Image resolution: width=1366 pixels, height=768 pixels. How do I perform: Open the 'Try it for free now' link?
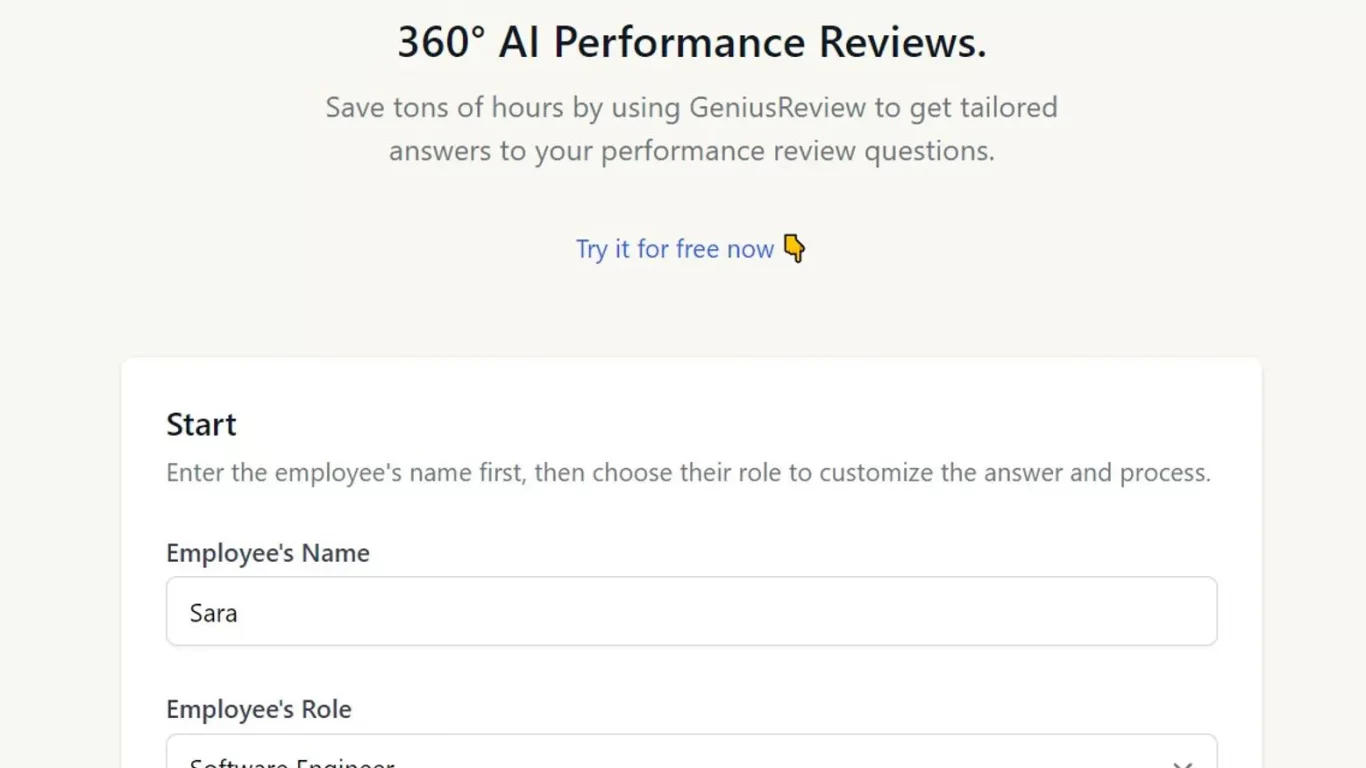pos(675,248)
